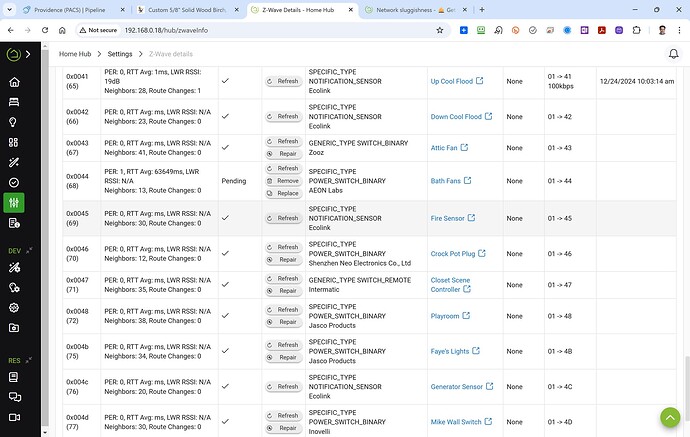Navigate back with browser back arrow
Viewport: 690px width, 437px height.
click(x=11, y=30)
